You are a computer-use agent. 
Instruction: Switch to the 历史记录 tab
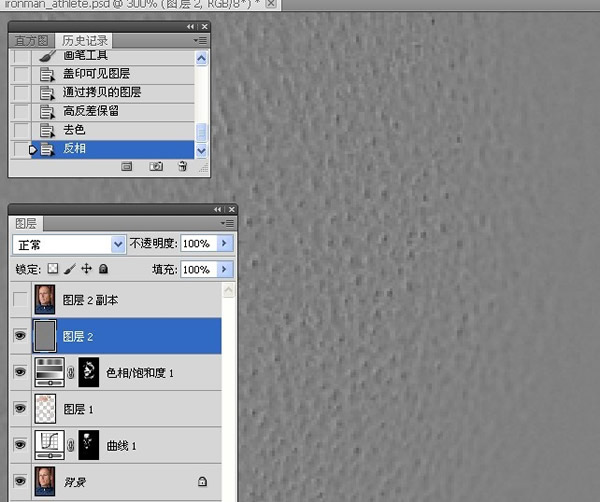pyautogui.click(x=85, y=41)
